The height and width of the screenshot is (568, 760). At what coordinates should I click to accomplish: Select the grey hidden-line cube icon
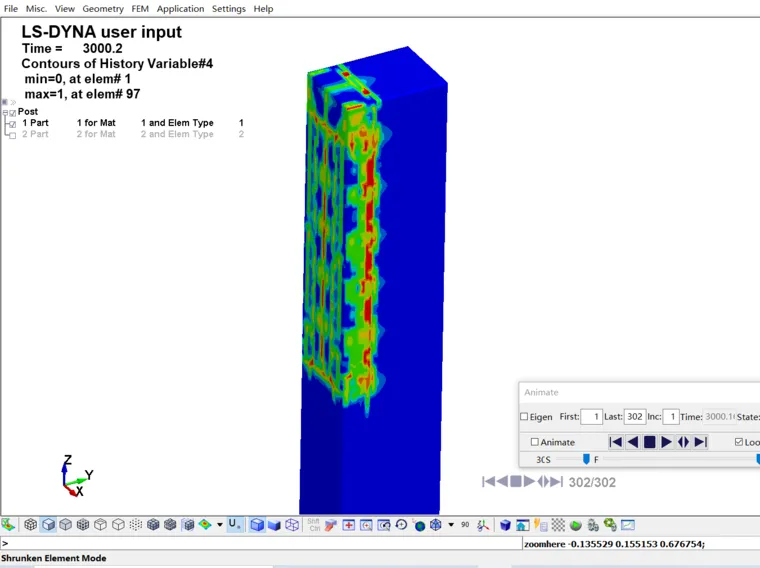click(65, 525)
